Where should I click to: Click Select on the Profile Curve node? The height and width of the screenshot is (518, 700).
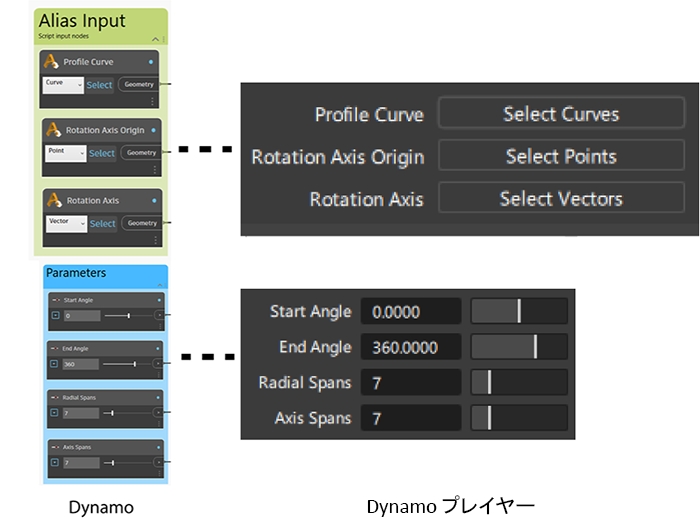coord(99,85)
